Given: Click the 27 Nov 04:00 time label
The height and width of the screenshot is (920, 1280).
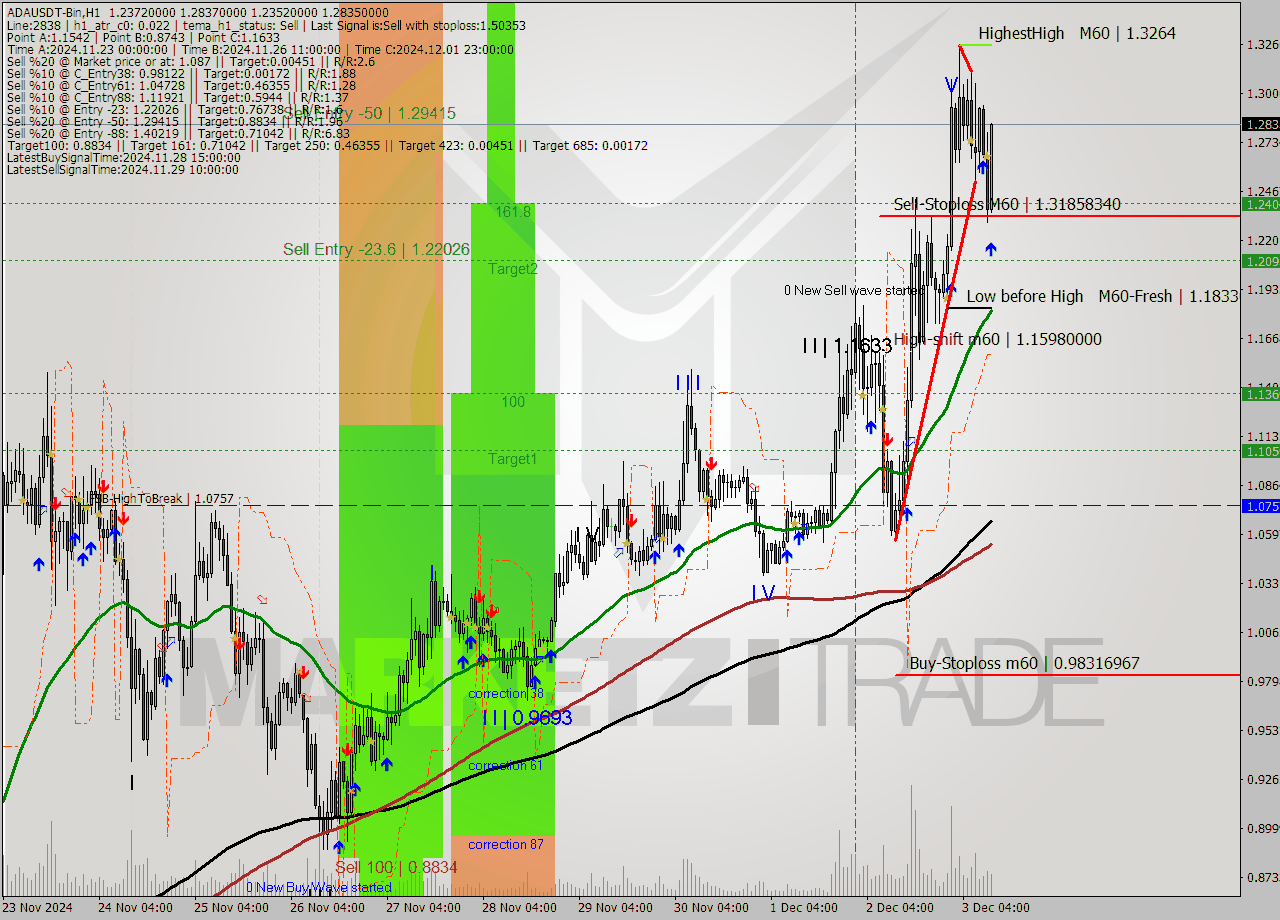Looking at the screenshot, I should 423,908.
